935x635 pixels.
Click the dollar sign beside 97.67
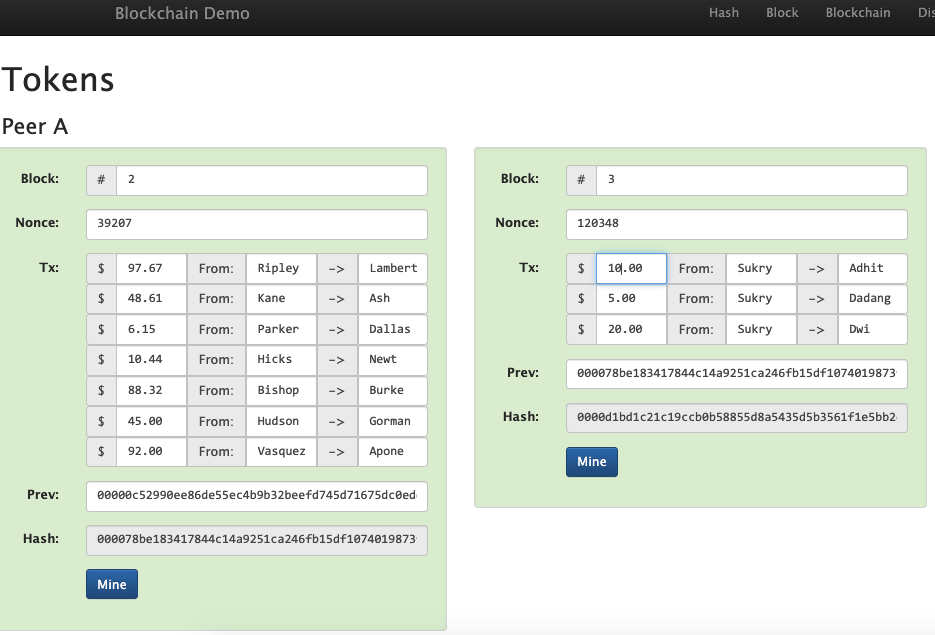101,268
